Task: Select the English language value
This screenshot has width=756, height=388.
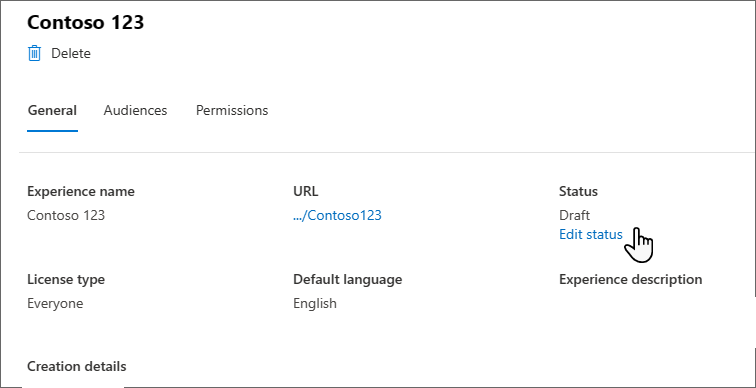Action: coord(315,304)
